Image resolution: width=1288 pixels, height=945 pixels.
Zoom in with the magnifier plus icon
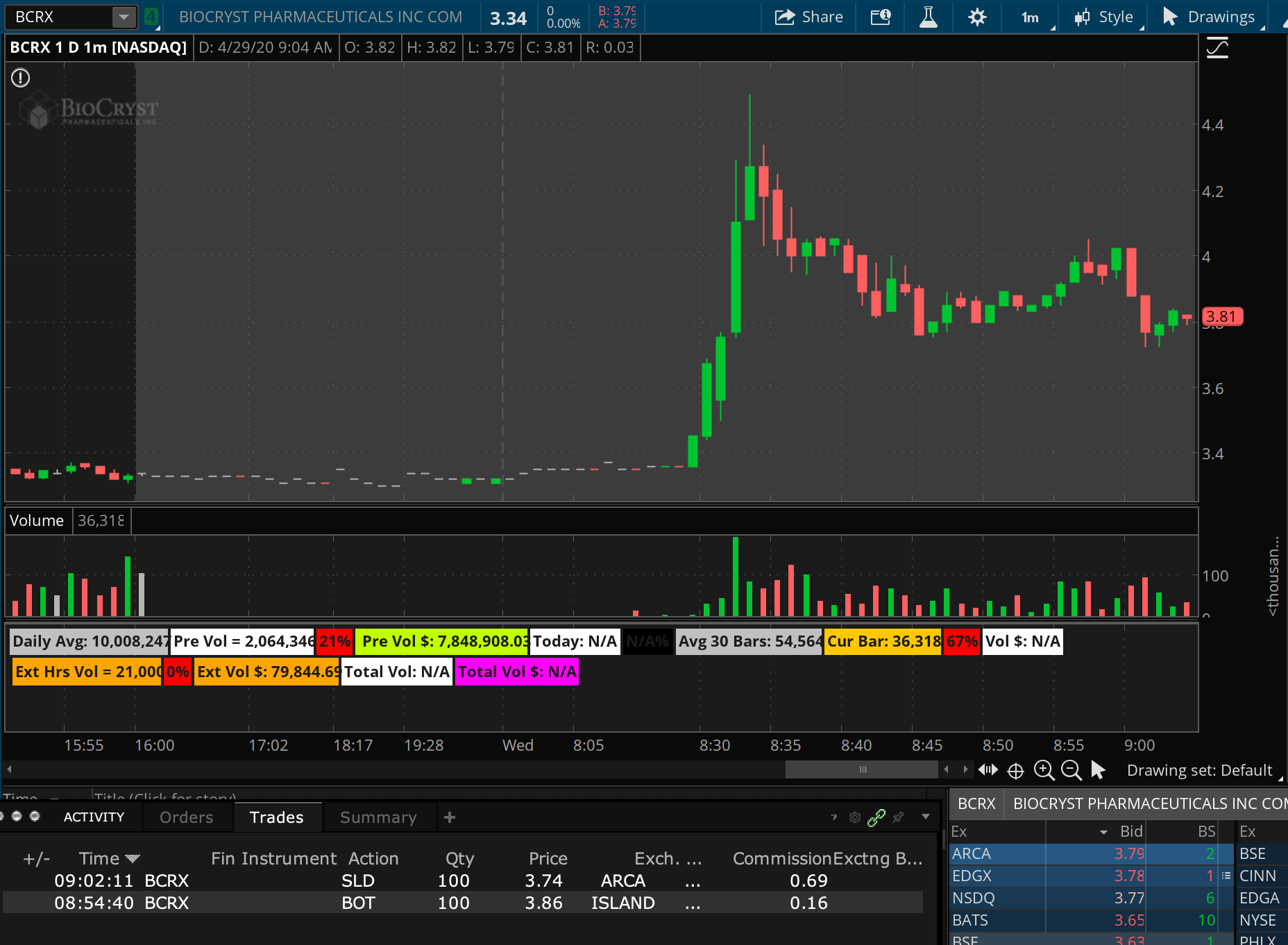(1044, 770)
